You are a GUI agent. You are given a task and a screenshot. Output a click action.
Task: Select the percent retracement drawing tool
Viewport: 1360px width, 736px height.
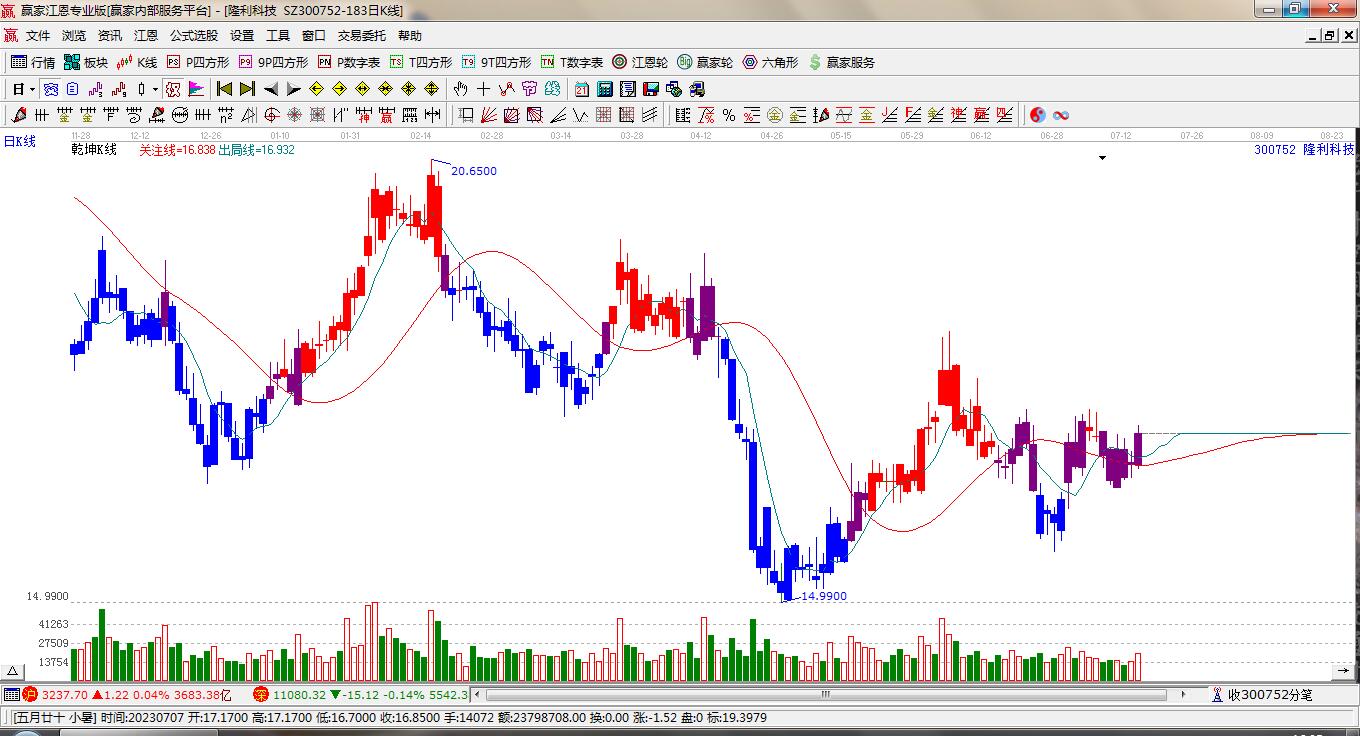tap(729, 115)
